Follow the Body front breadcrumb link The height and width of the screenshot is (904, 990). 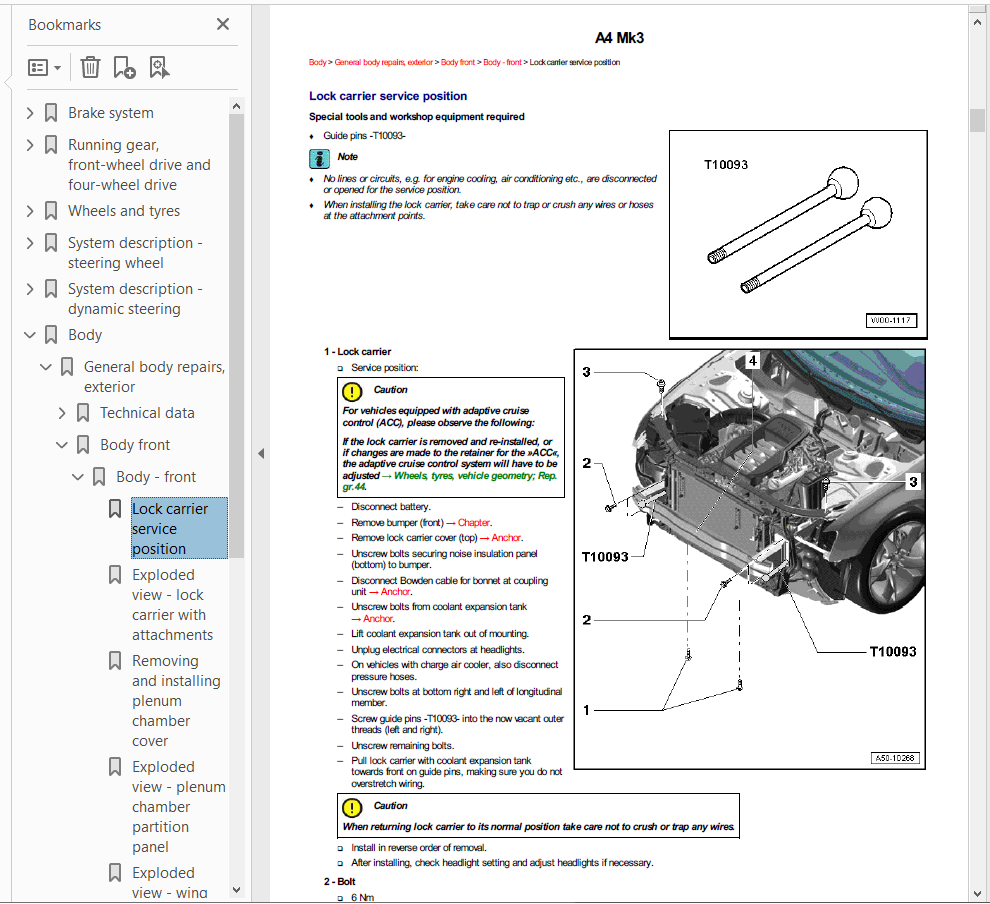click(458, 62)
